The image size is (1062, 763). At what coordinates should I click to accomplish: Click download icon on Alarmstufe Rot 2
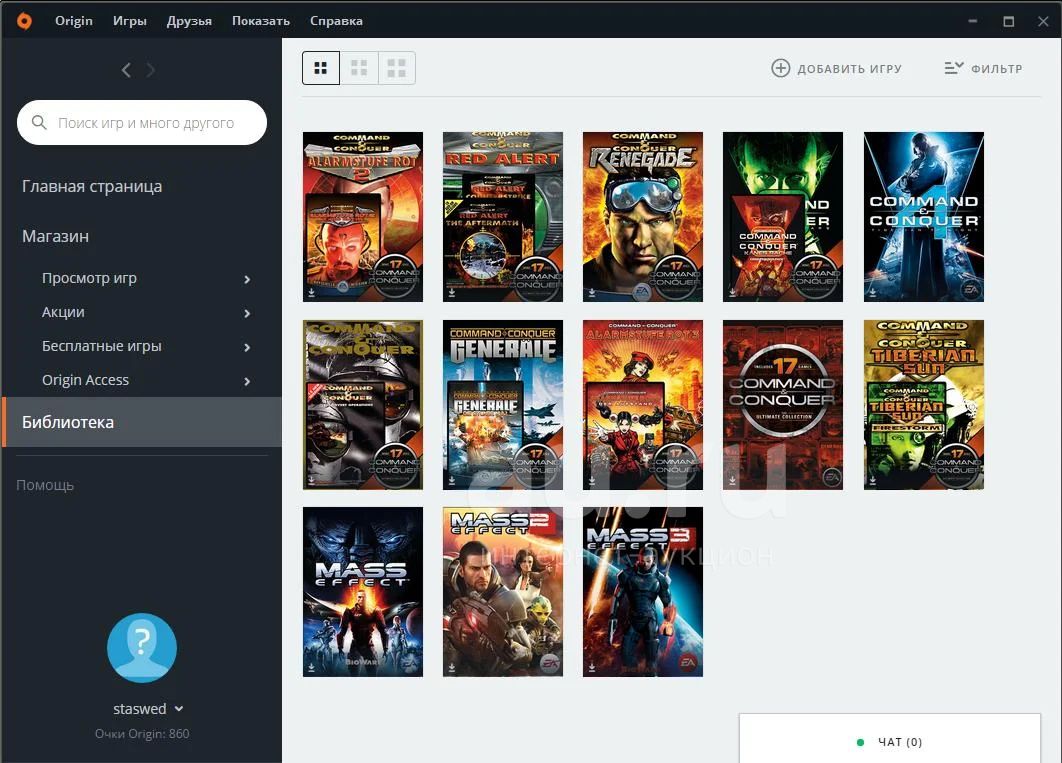pyautogui.click(x=312, y=292)
